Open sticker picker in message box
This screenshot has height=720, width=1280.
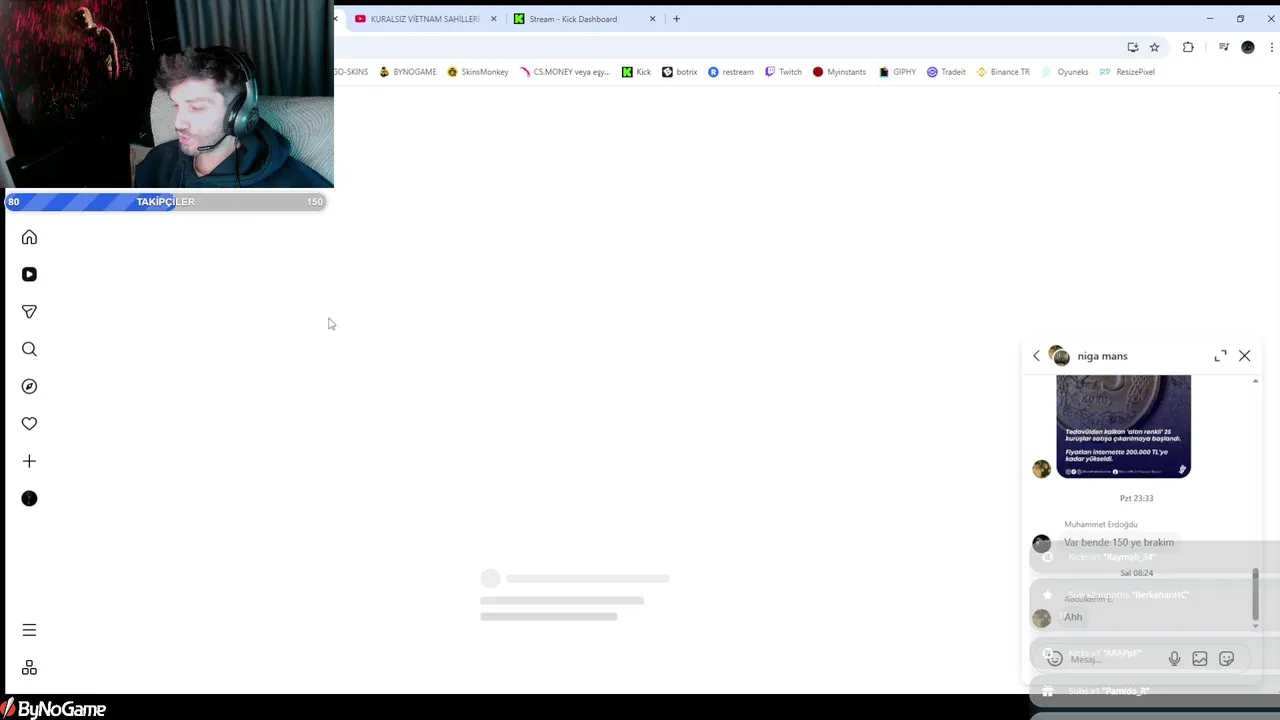click(x=1227, y=659)
